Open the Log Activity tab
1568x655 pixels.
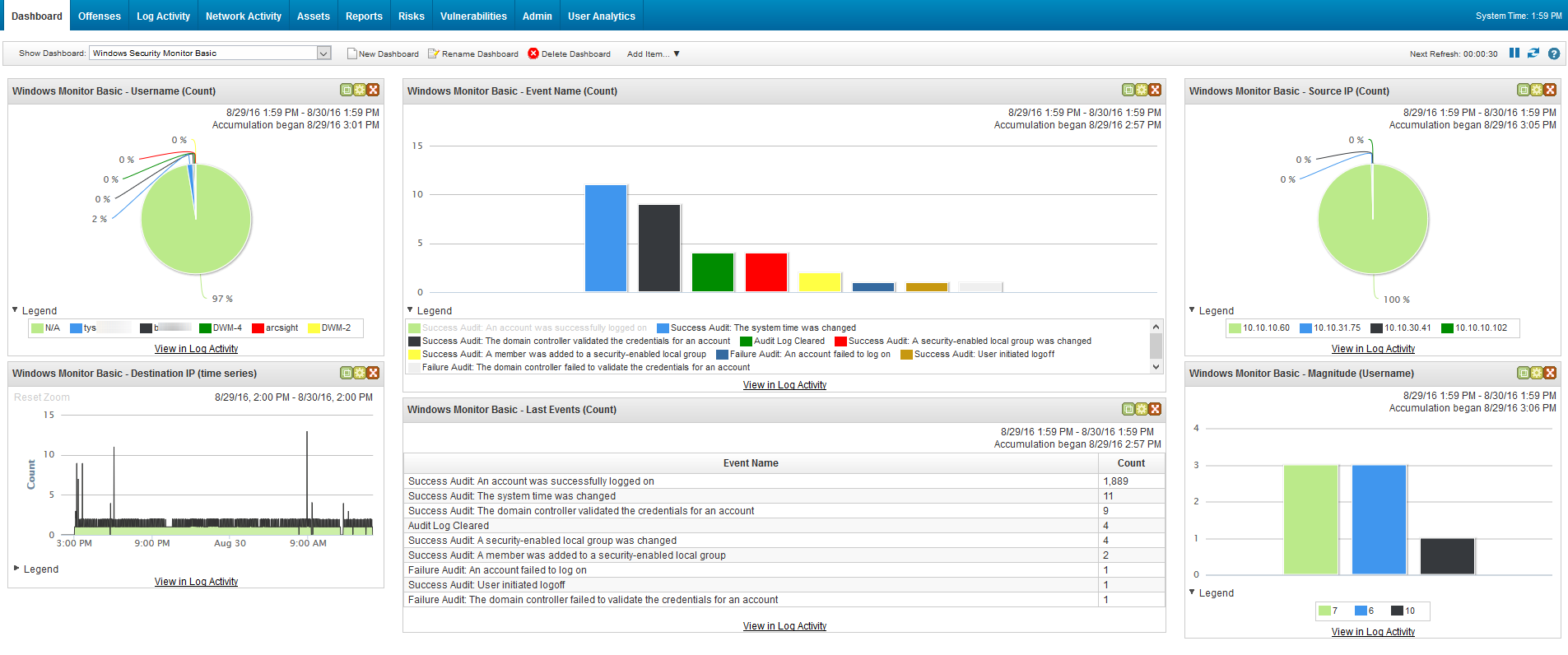163,16
